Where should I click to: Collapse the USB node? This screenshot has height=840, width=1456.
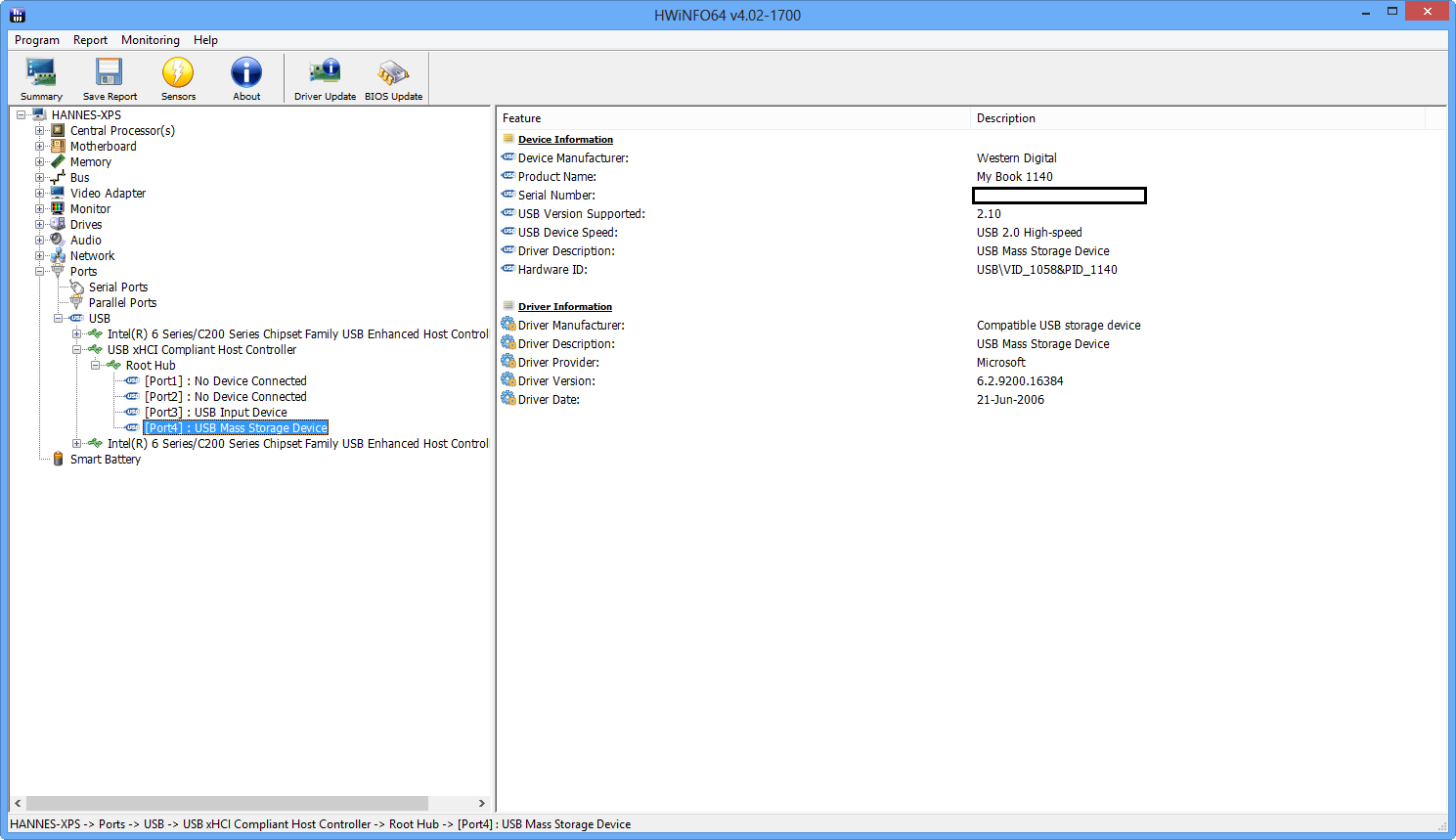[59, 318]
